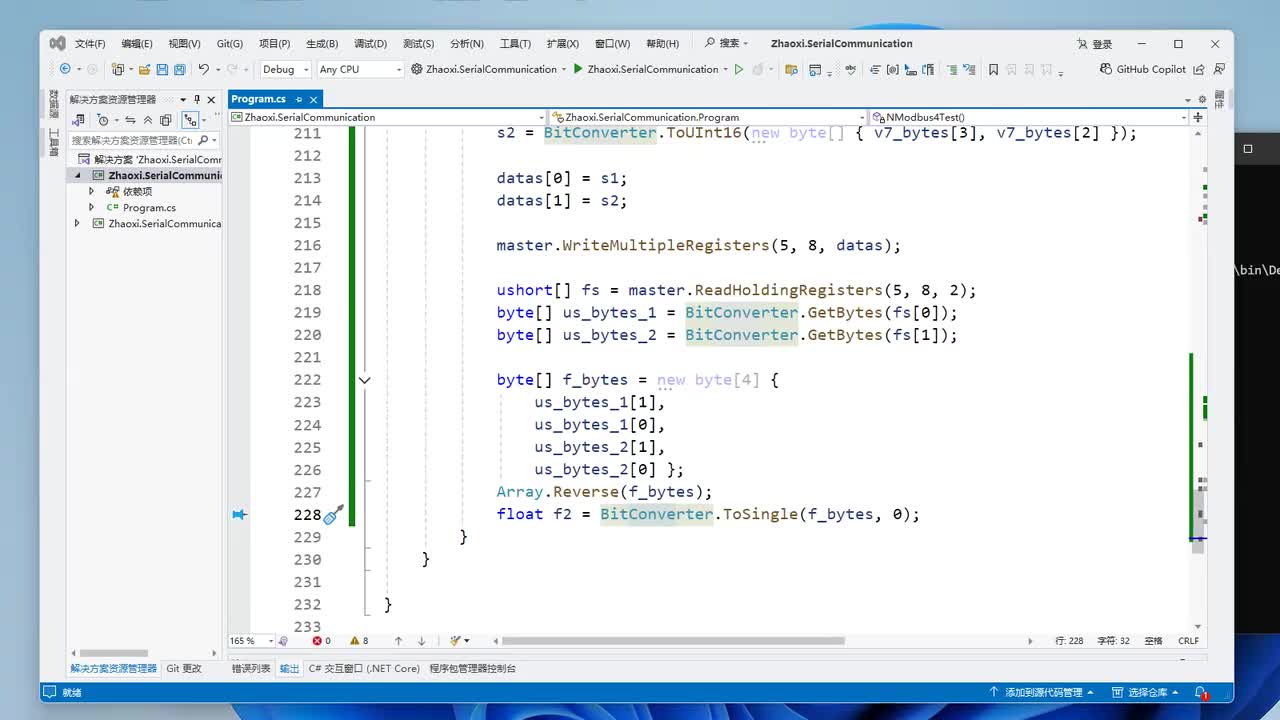Viewport: 1280px width, 720px height.
Task: Click the comment selected lines icon
Action: 953,69
